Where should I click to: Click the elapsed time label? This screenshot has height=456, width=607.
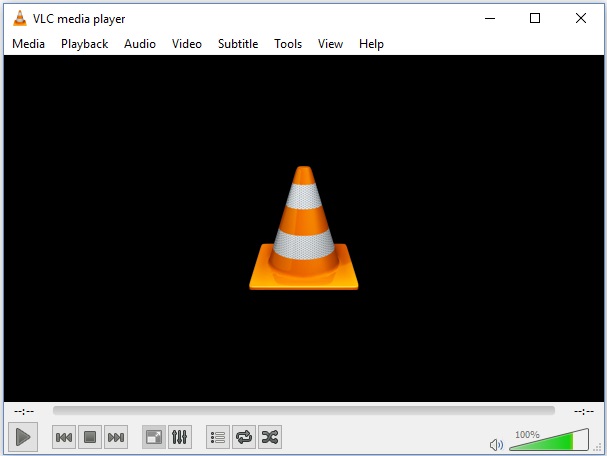24,411
